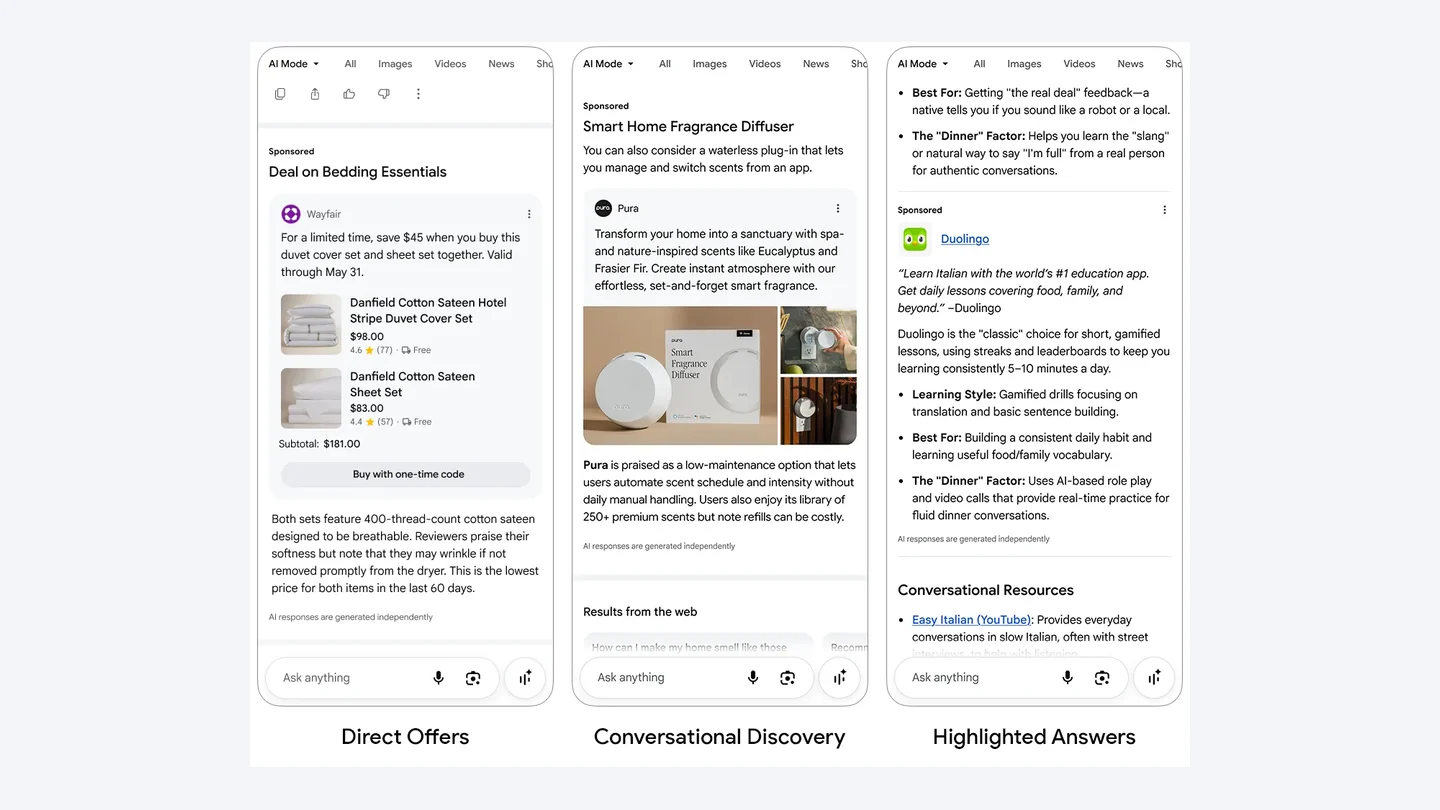Click Danfield Cotton Sateen Sheet Set title

(412, 384)
